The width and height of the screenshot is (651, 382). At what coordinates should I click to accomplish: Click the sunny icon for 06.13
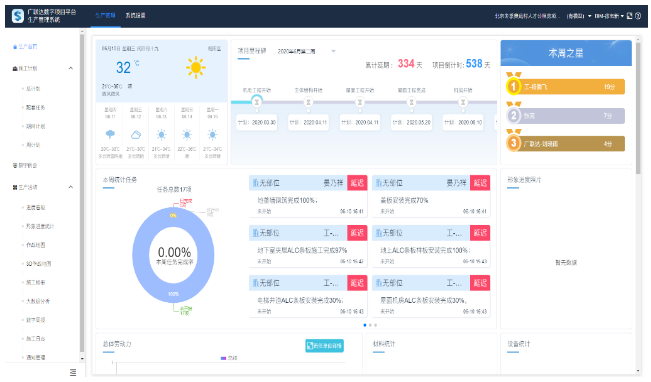click(x=161, y=135)
